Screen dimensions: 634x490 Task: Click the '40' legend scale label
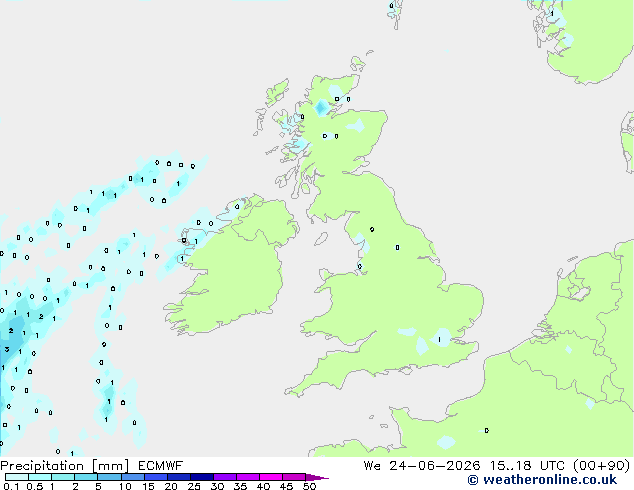(x=263, y=486)
